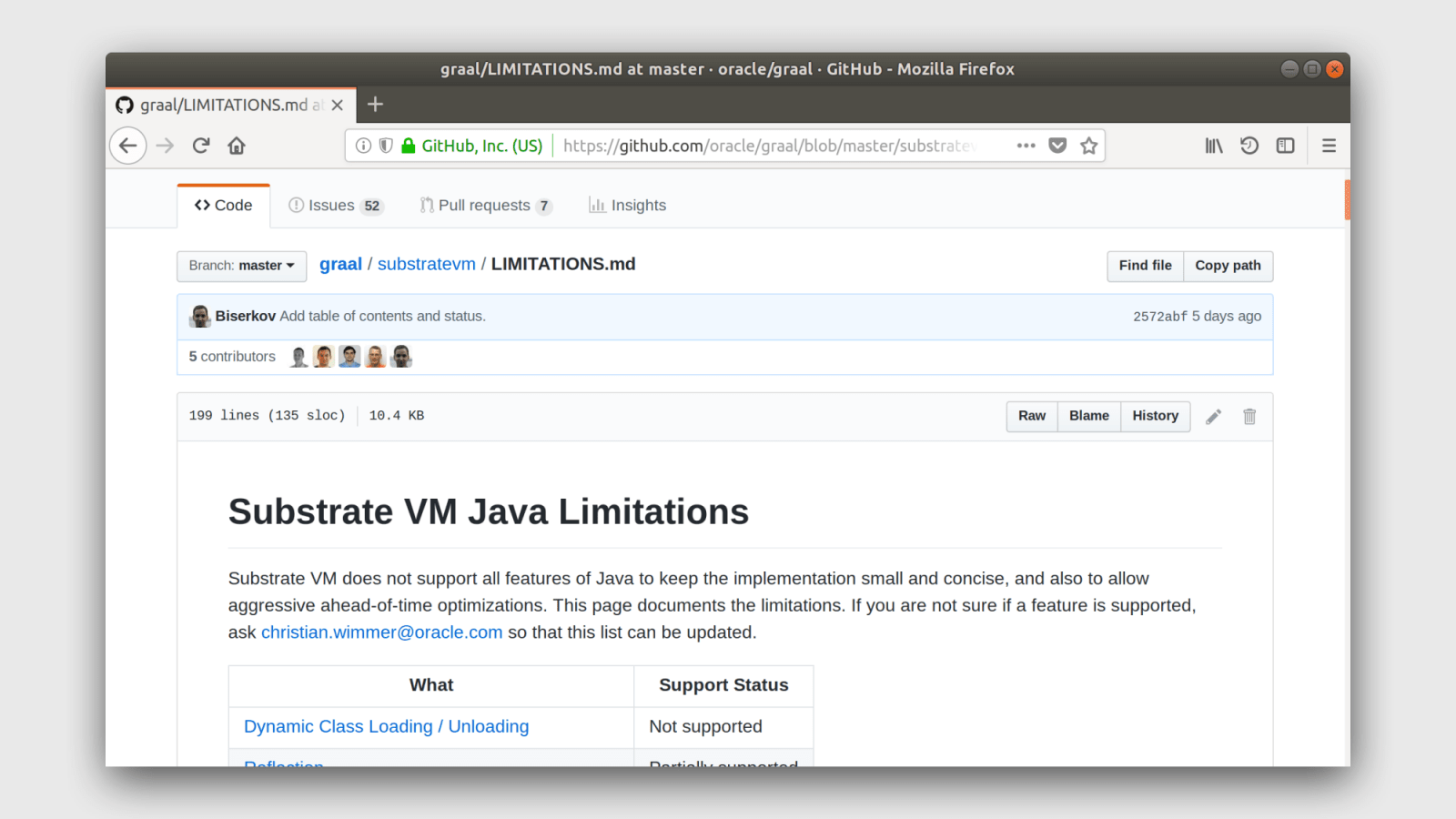The width and height of the screenshot is (1456, 819).
Task: Open Dynamic Class Loading / Unloading link
Action: (x=387, y=726)
